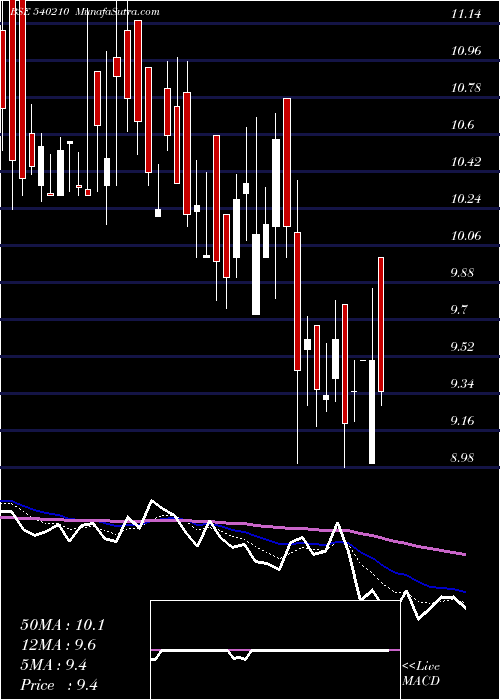This screenshot has height=700, width=500.
Task: Click the 10.06 price axis label
Action: 466,236
